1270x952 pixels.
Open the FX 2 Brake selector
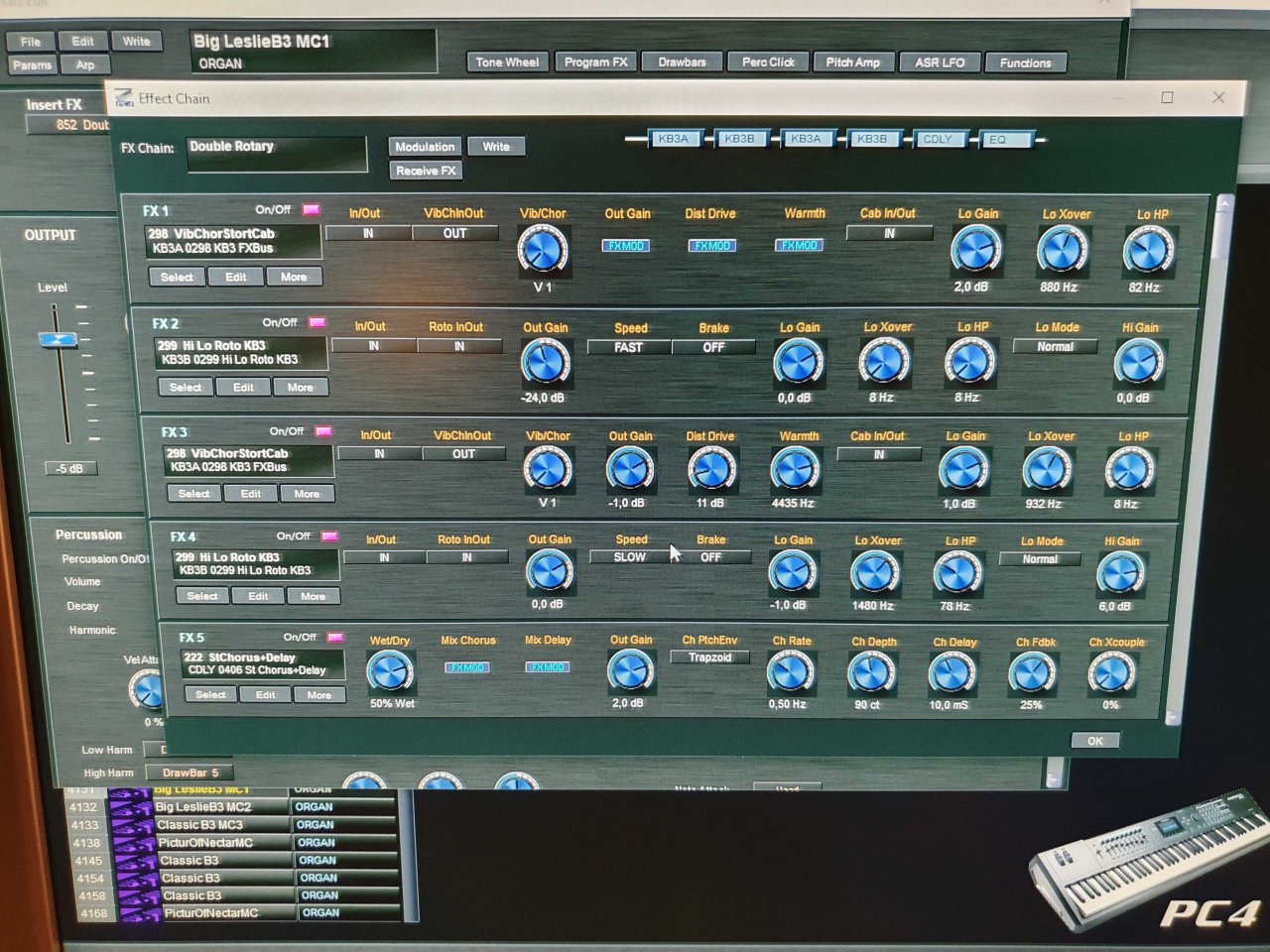coord(713,347)
